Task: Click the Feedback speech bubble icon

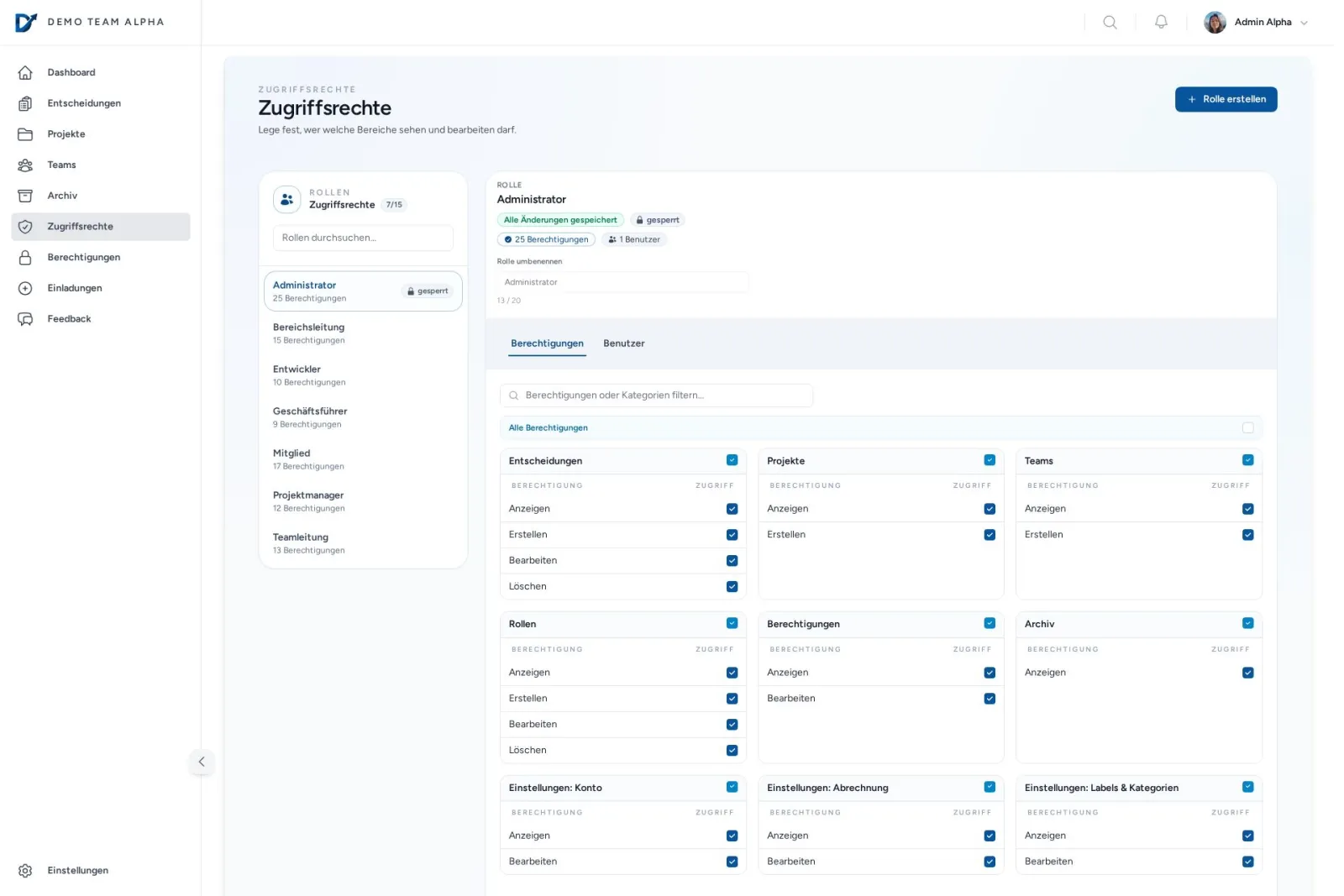Action: click(x=25, y=319)
